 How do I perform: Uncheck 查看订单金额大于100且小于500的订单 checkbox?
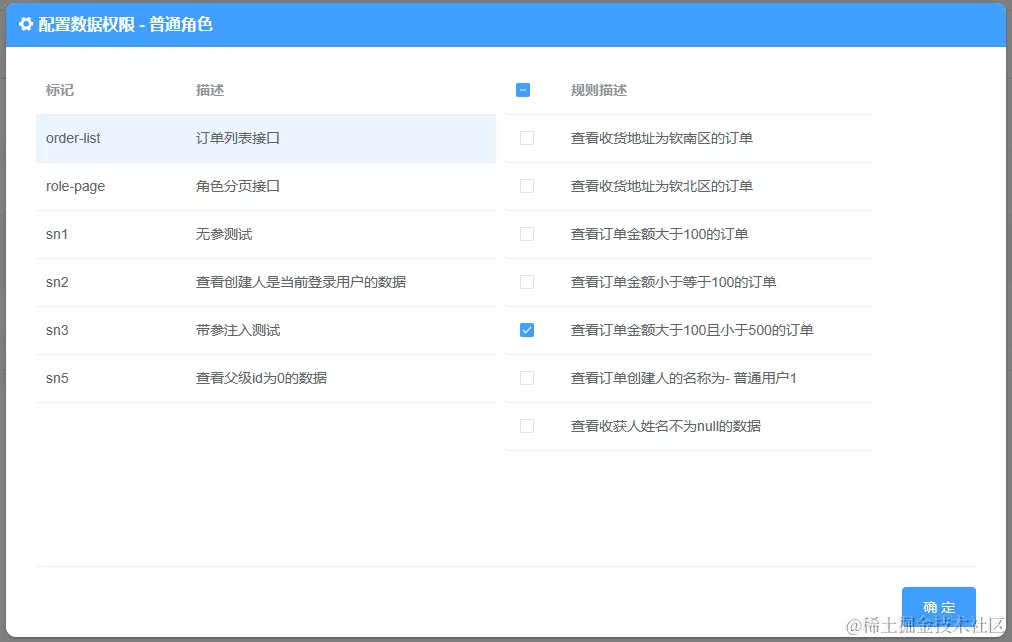click(x=527, y=330)
